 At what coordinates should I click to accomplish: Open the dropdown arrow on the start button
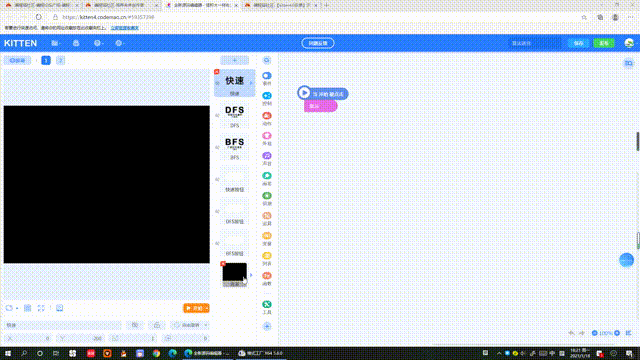click(207, 308)
